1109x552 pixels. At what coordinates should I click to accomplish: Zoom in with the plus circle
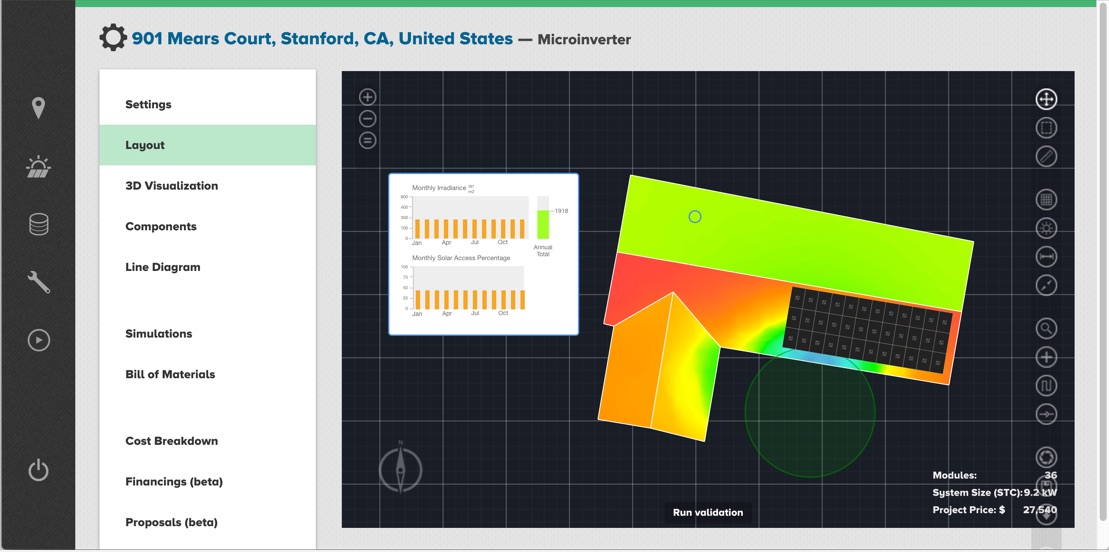pyautogui.click(x=368, y=97)
